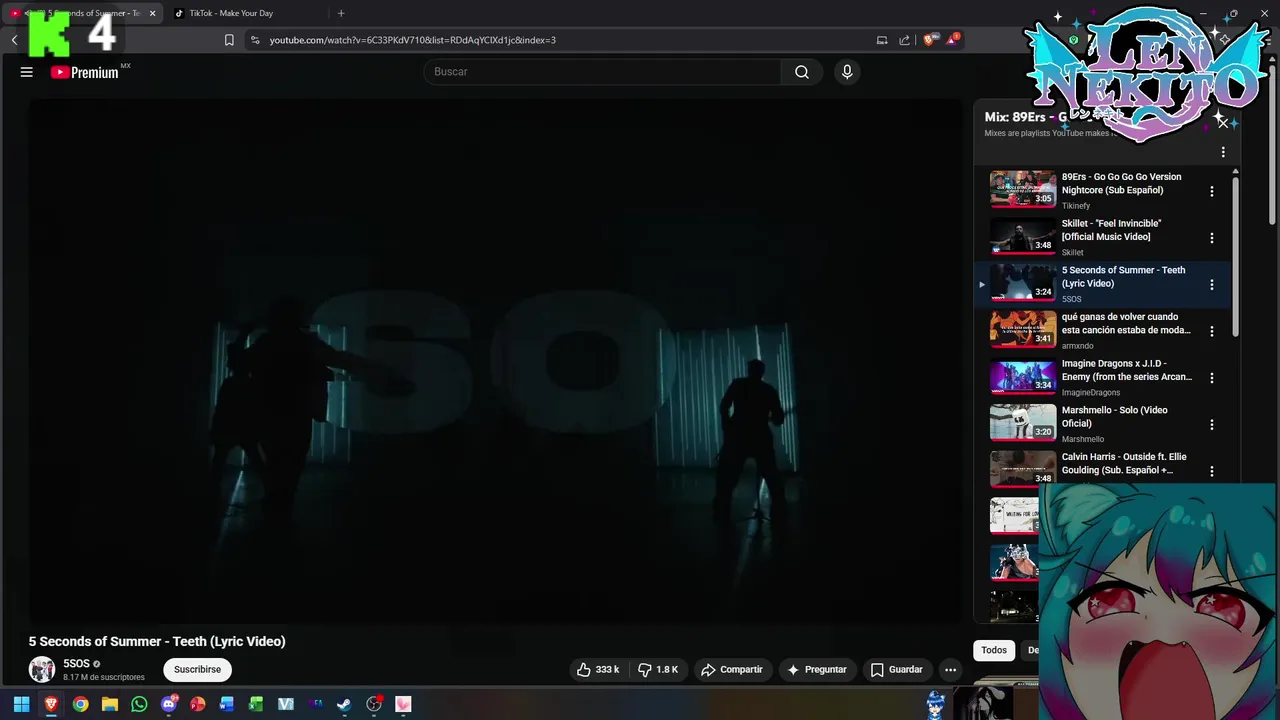
Task: Click the Preguntar button
Action: pos(817,669)
